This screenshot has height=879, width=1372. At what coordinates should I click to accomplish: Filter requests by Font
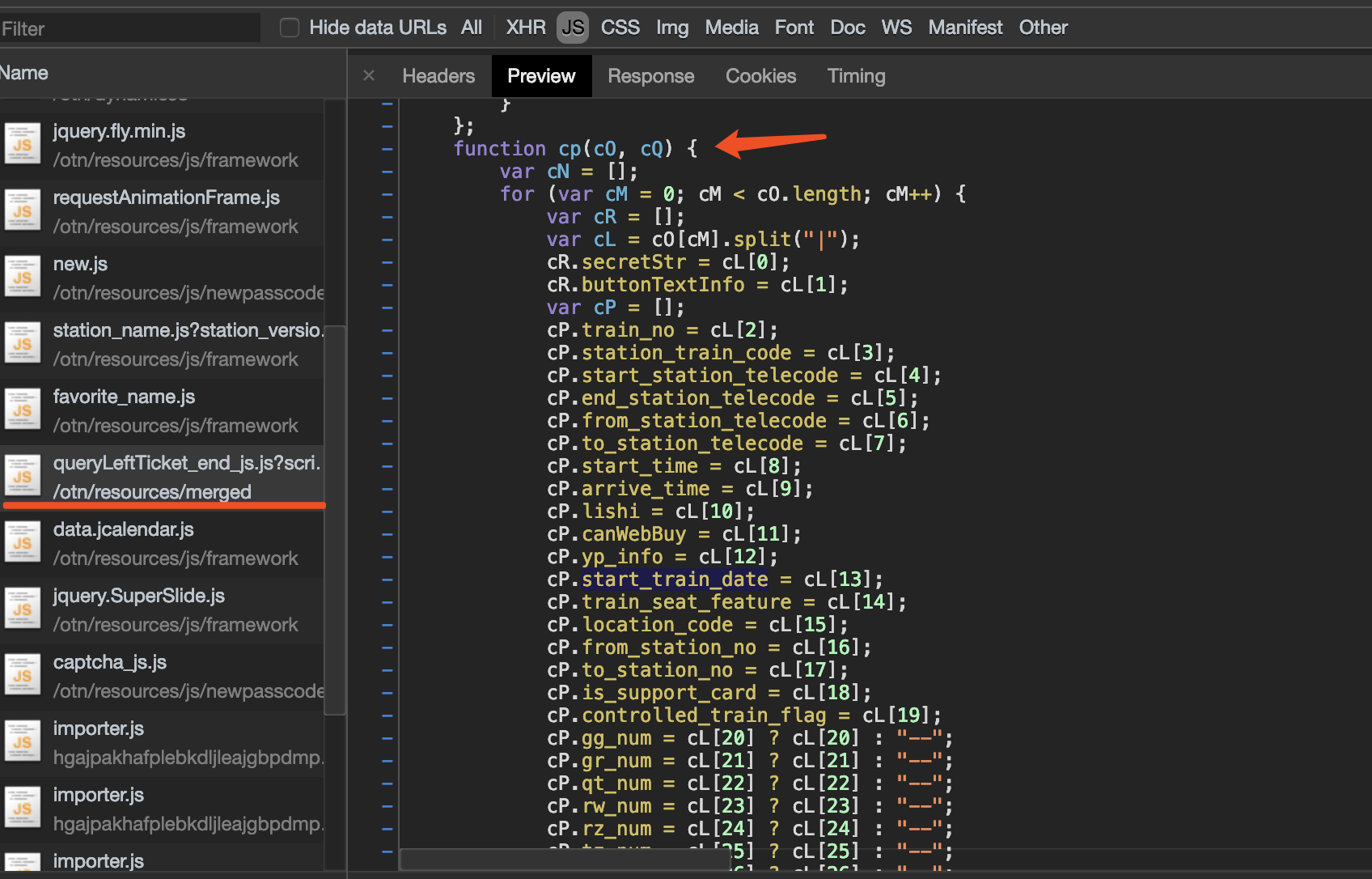click(794, 28)
